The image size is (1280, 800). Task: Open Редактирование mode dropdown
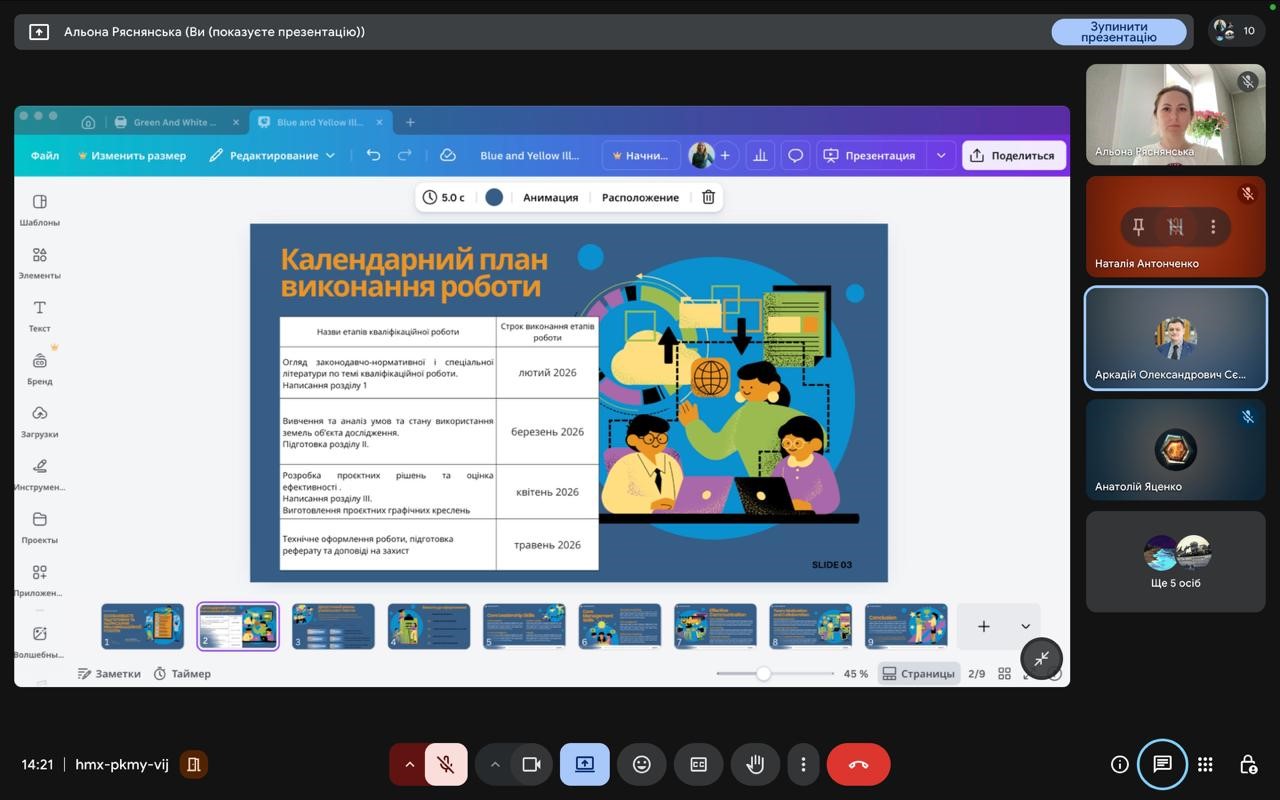pos(272,155)
